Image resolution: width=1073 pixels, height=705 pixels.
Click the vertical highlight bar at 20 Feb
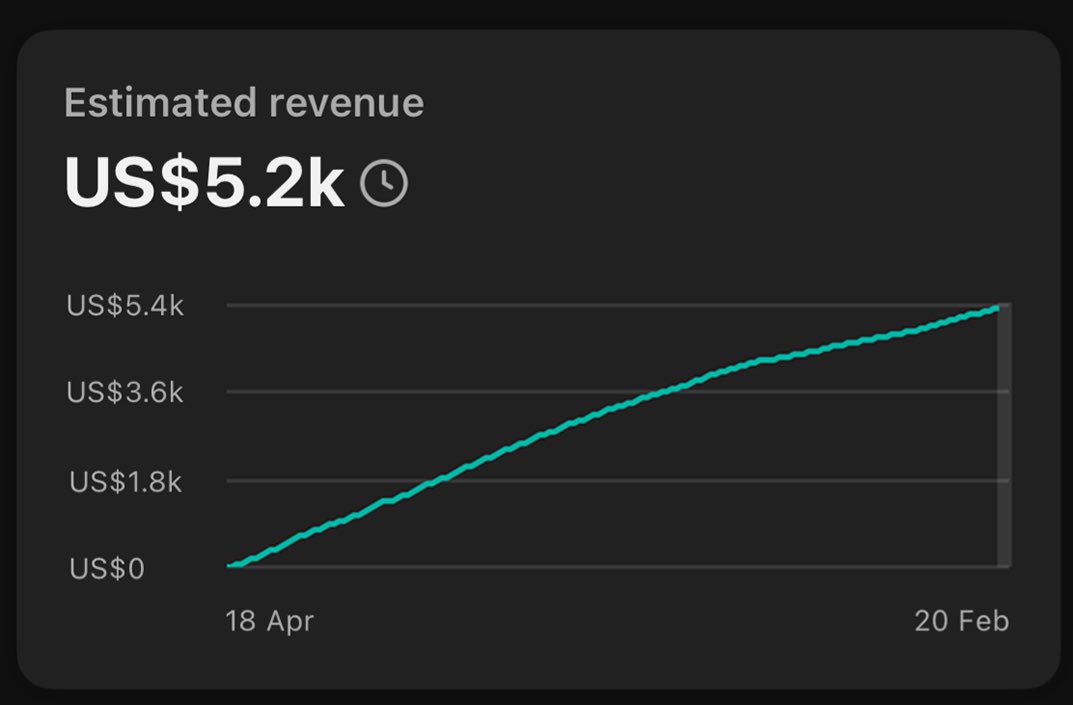(1004, 435)
